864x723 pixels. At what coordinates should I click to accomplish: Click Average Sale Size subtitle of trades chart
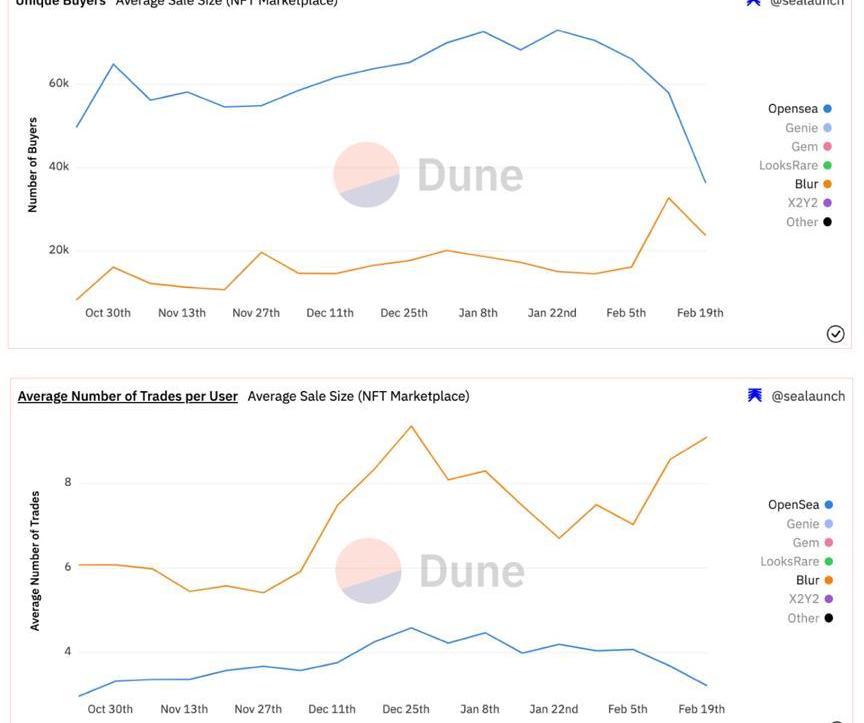(x=358, y=396)
